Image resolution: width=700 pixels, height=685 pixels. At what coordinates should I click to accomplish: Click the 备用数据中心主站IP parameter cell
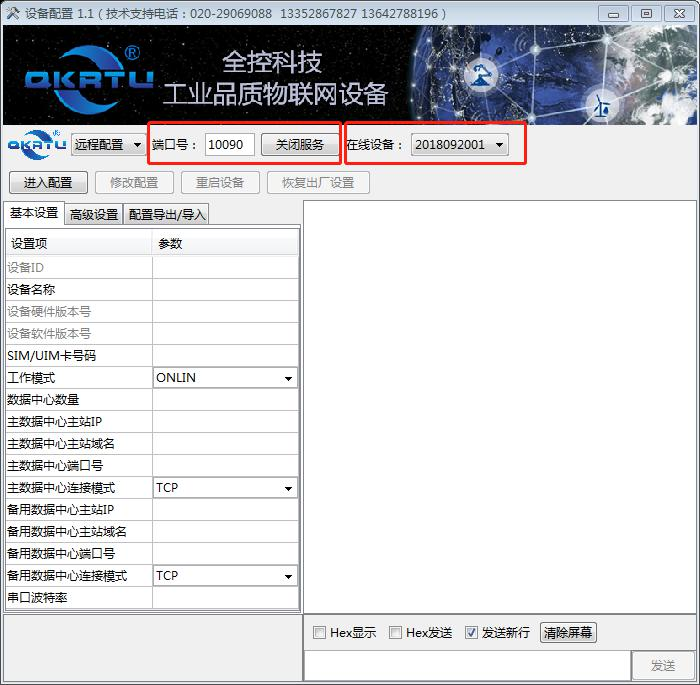[225, 510]
